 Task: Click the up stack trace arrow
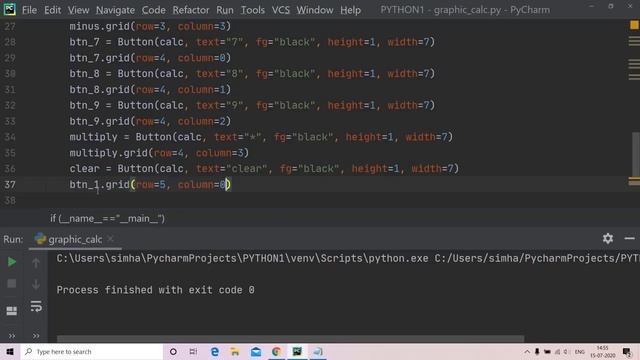coord(36,263)
